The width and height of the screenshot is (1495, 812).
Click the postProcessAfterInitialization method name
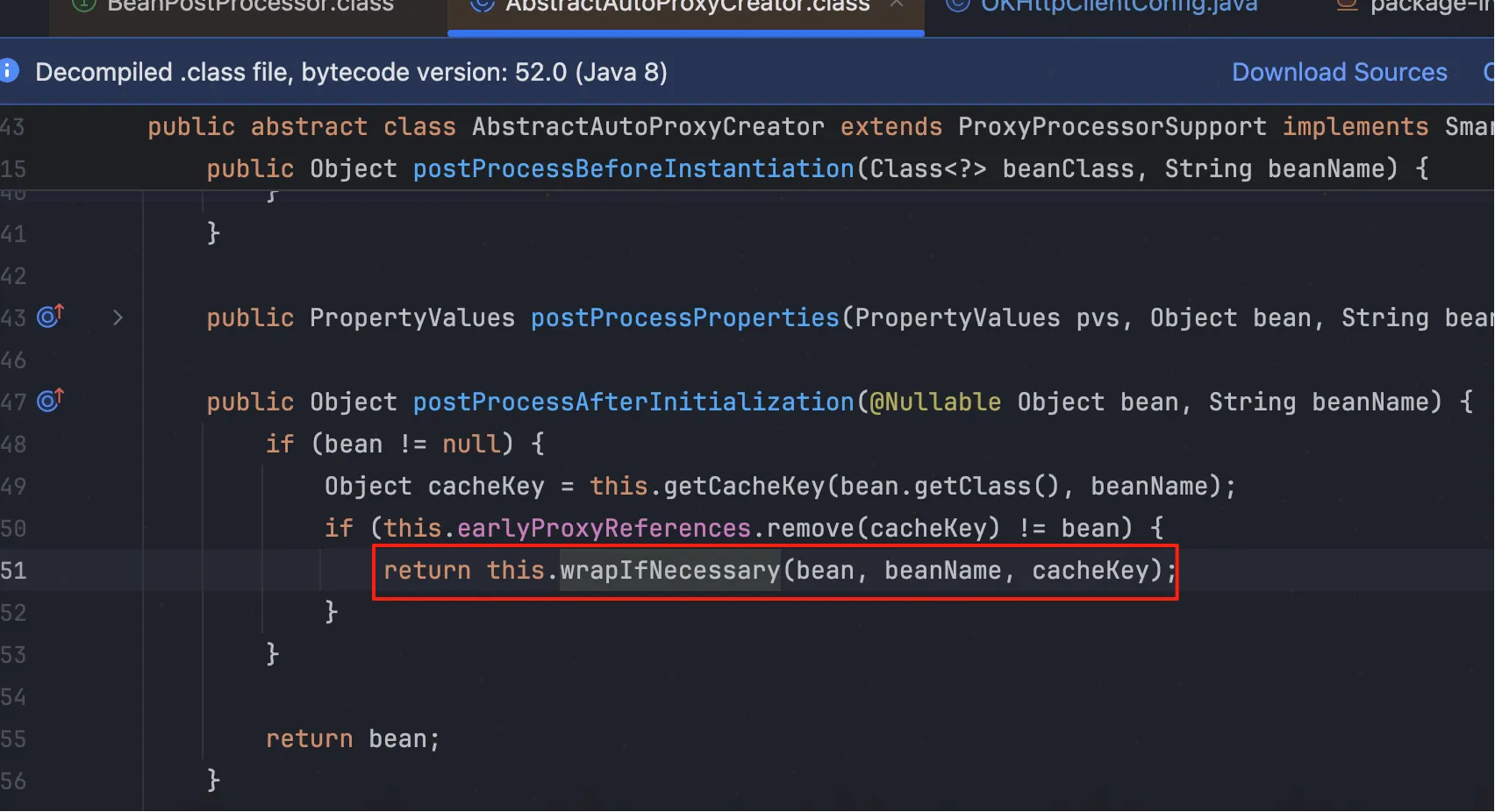633,402
